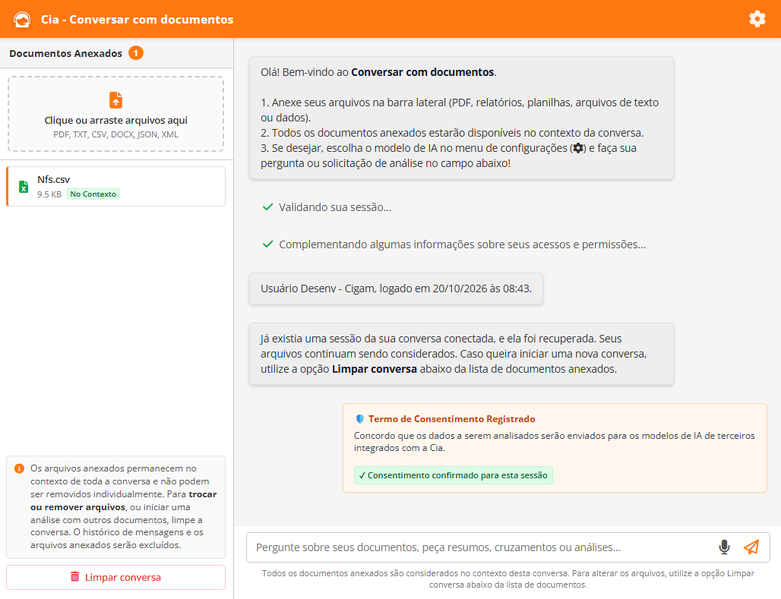Click the orange upload file icon

click(x=116, y=100)
